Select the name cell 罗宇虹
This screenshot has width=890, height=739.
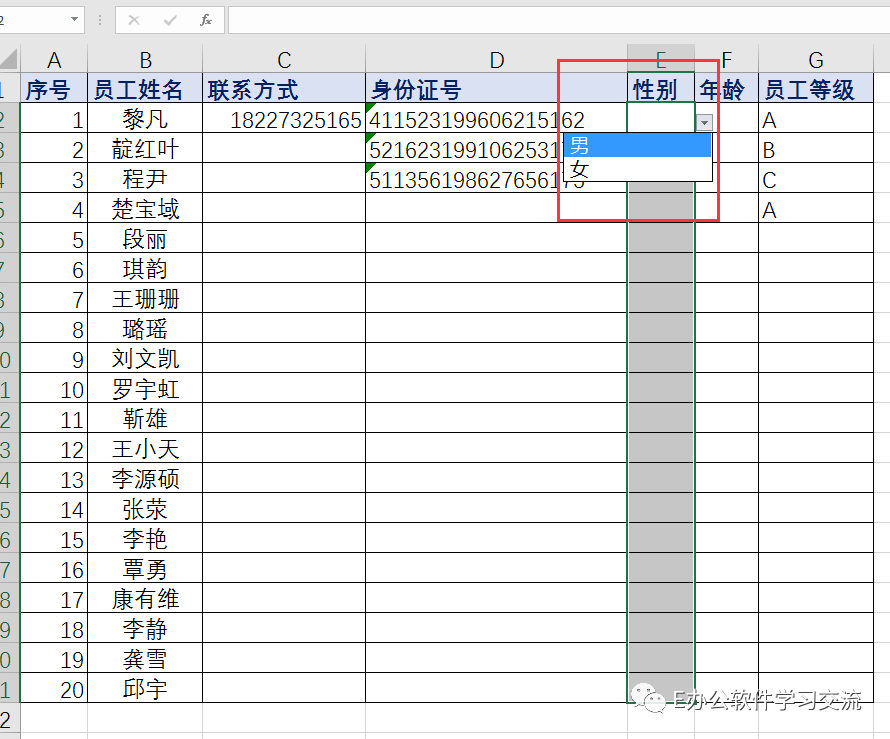(145, 389)
